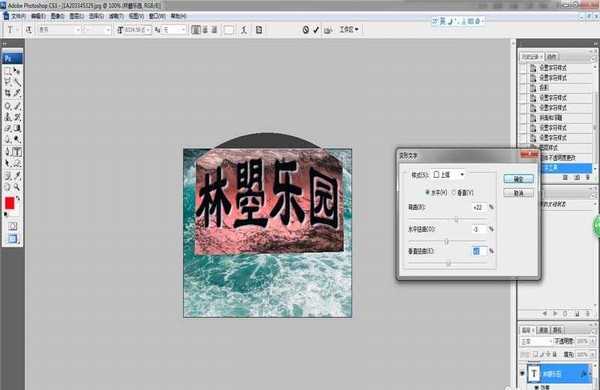Open the 编辑(E) menu
This screenshot has height=390, width=600.
[38, 16]
